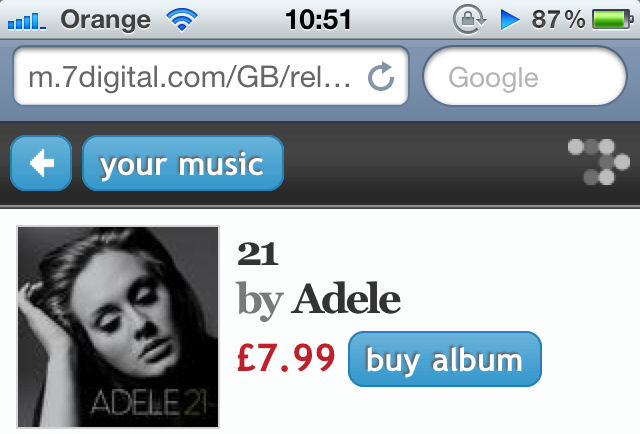Tap the Google search box
The height and width of the screenshot is (434, 640).
[x=525, y=76]
